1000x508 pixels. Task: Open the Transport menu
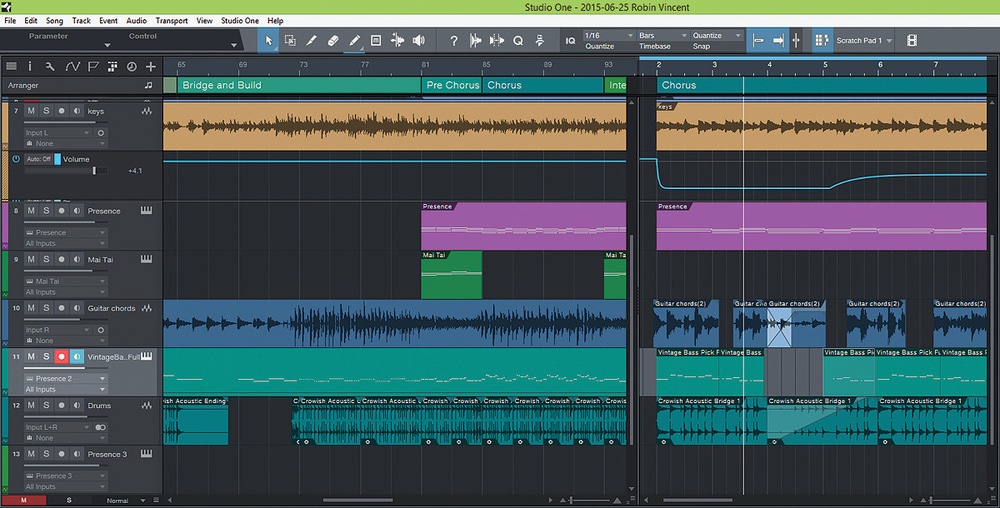[x=171, y=20]
